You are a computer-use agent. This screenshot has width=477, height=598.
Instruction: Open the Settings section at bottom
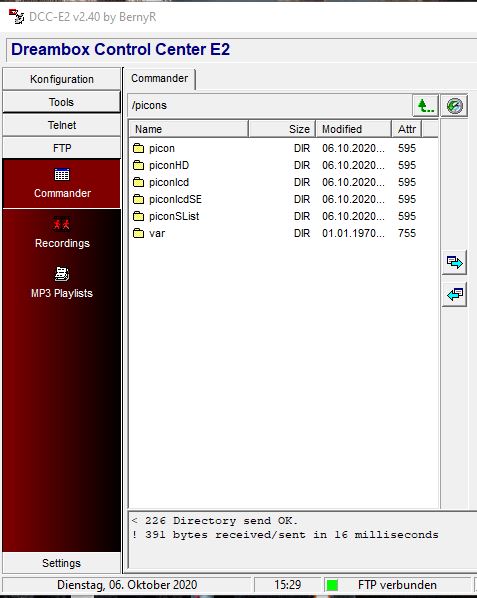point(61,563)
